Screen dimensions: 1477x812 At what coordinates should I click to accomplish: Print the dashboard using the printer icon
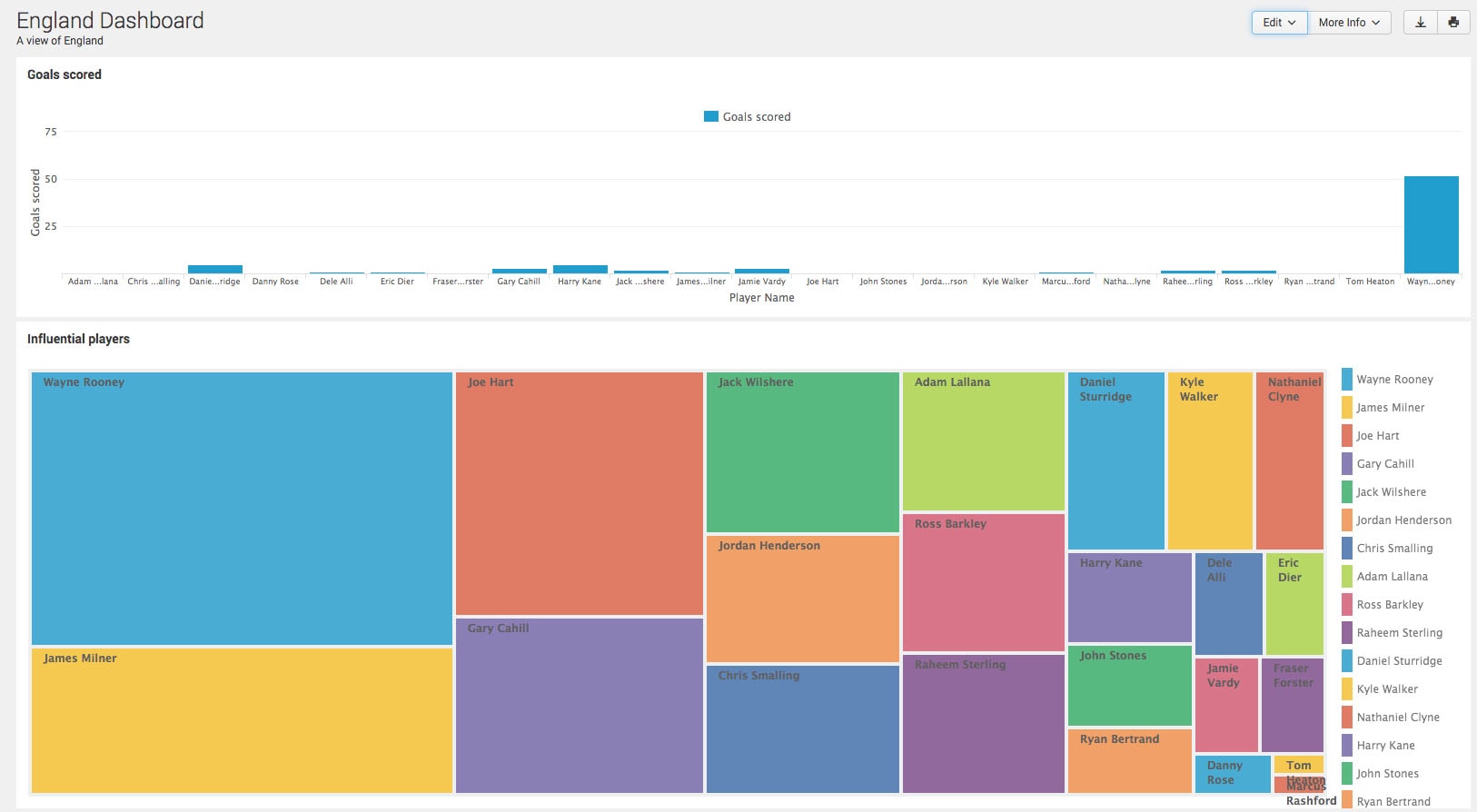(x=1453, y=23)
